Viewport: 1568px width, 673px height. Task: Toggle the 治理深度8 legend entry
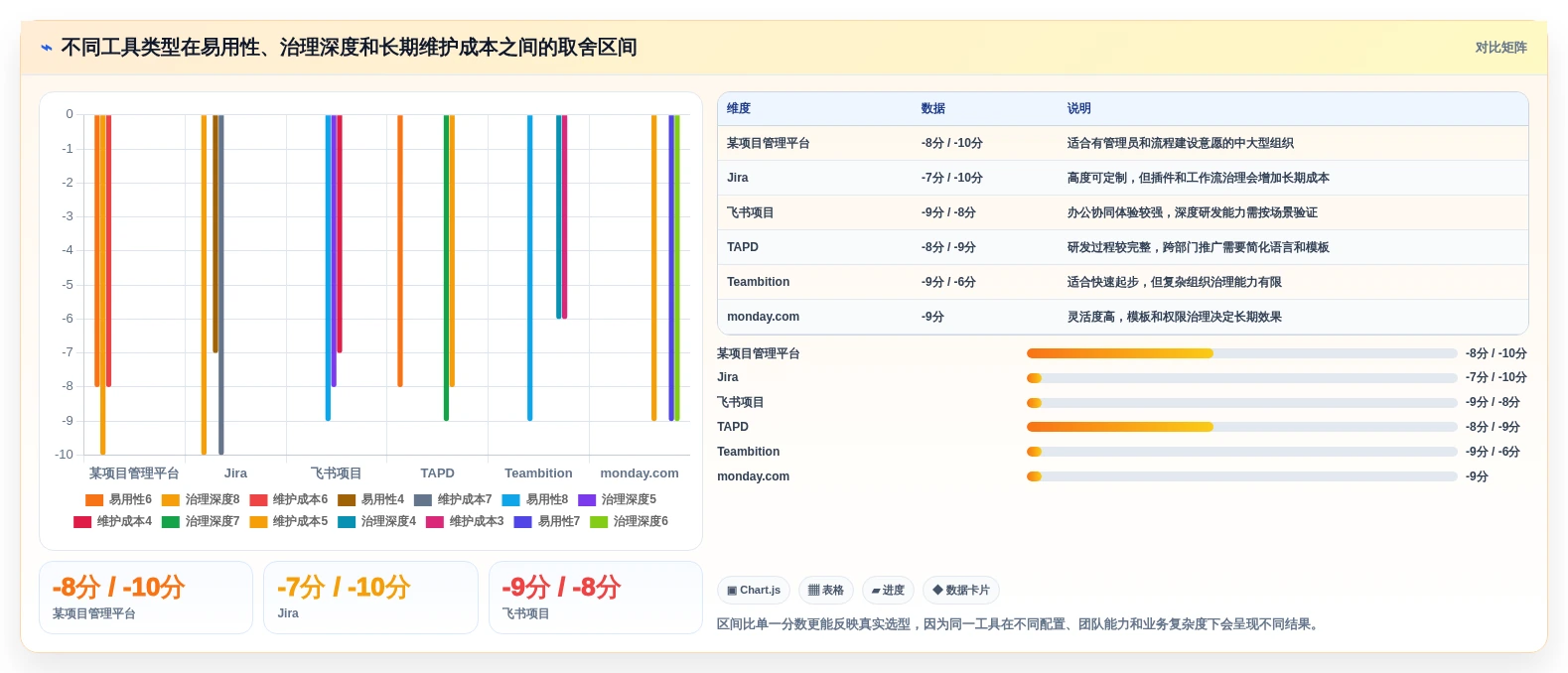pyautogui.click(x=201, y=500)
